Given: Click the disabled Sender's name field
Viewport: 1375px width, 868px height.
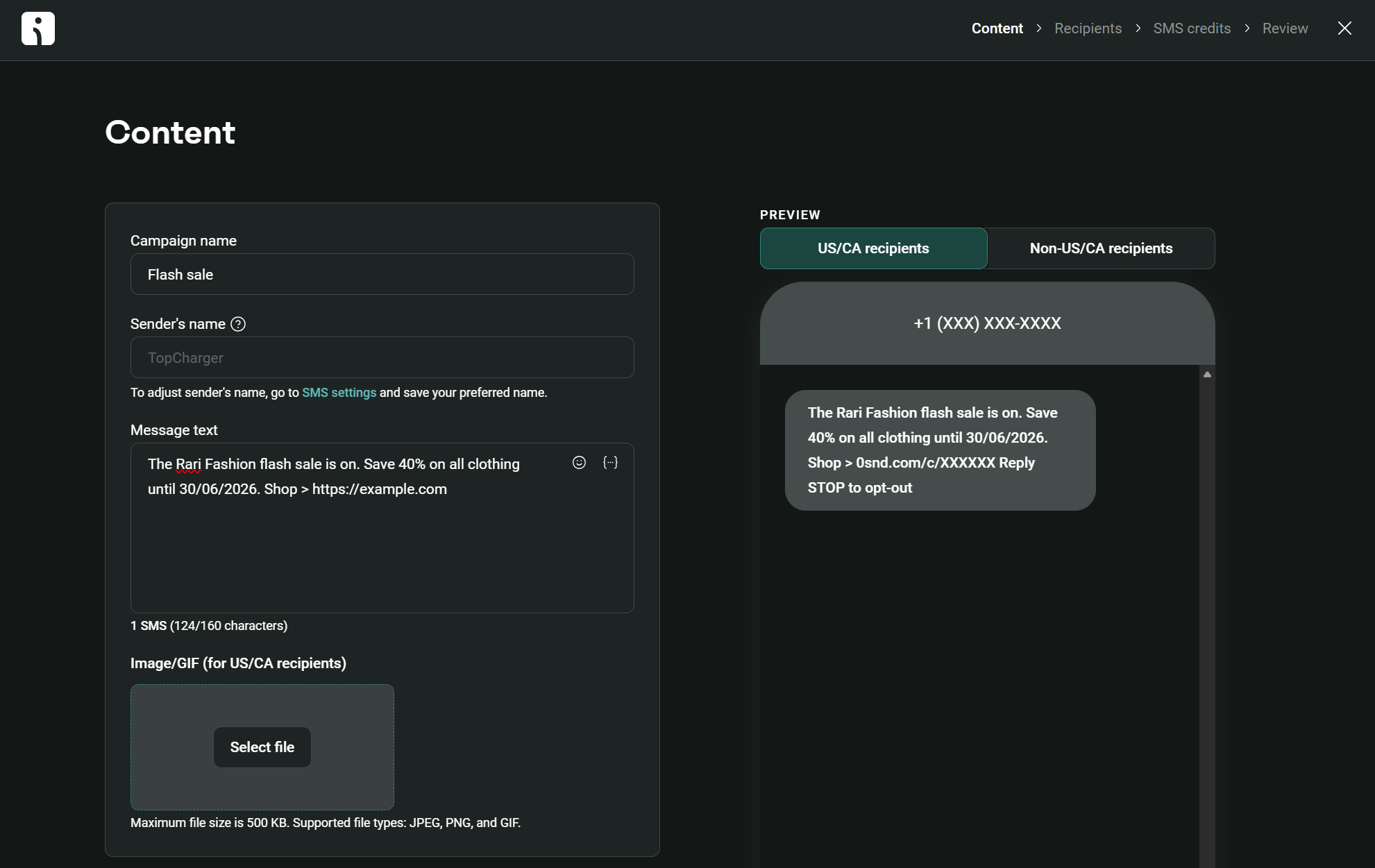Looking at the screenshot, I should [x=382, y=358].
